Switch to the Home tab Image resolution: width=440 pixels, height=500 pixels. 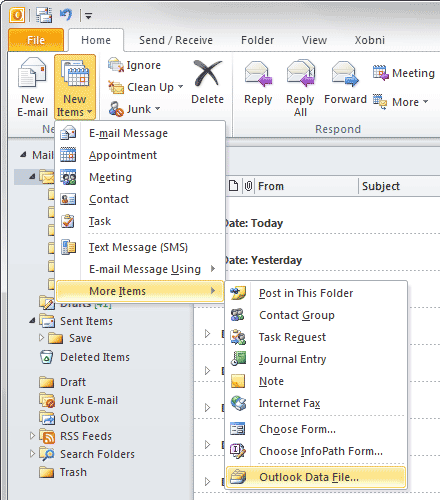(x=96, y=40)
